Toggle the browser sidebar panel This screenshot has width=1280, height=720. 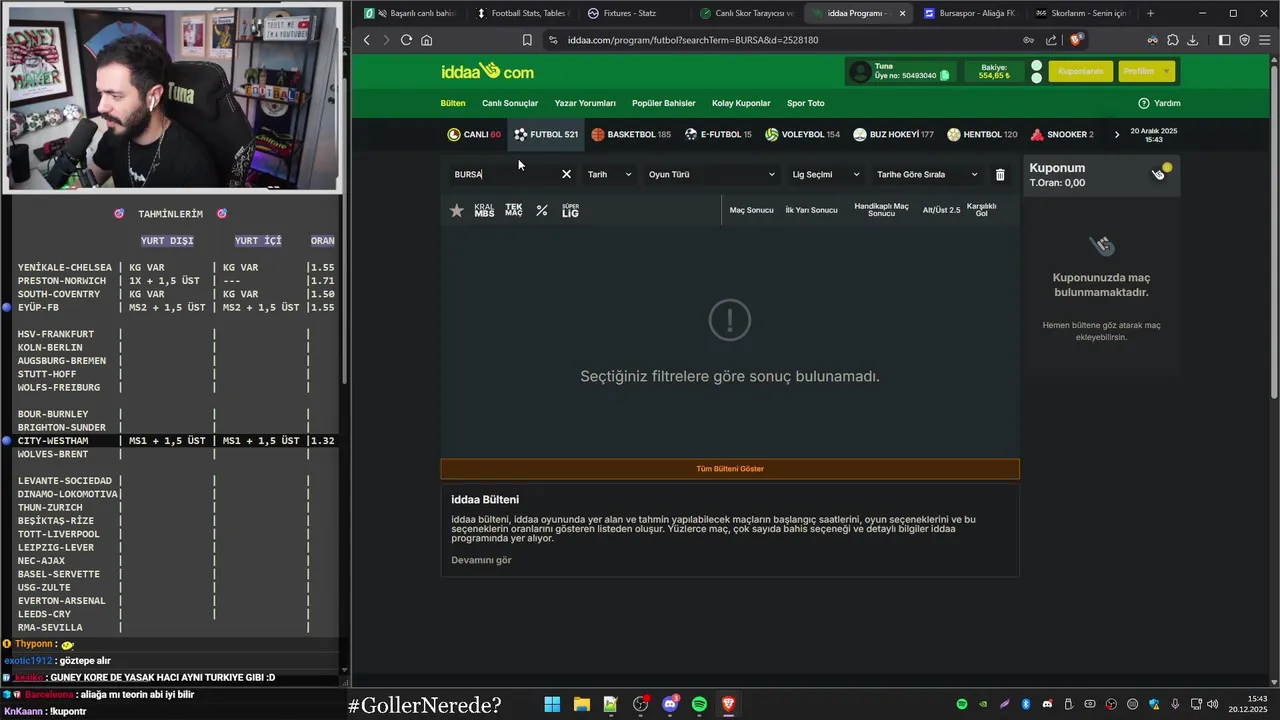coord(1225,40)
